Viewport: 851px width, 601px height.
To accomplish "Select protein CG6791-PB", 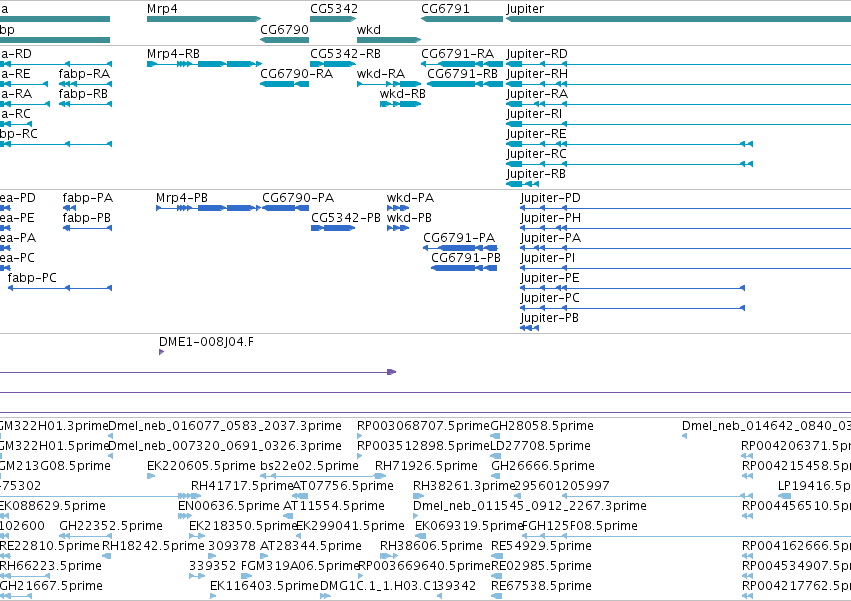I will click(466, 258).
